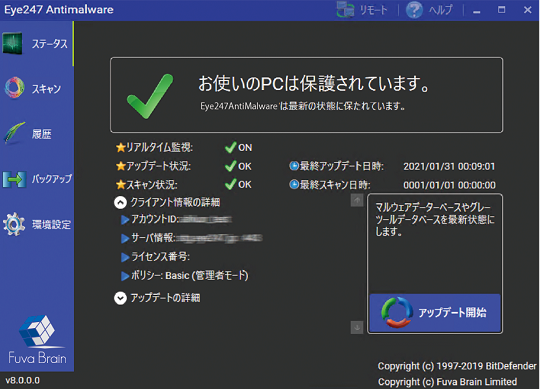540x389 pixels.
Task: Click the last scan date 0001/01/01 00:00:00
Action: 449,185
